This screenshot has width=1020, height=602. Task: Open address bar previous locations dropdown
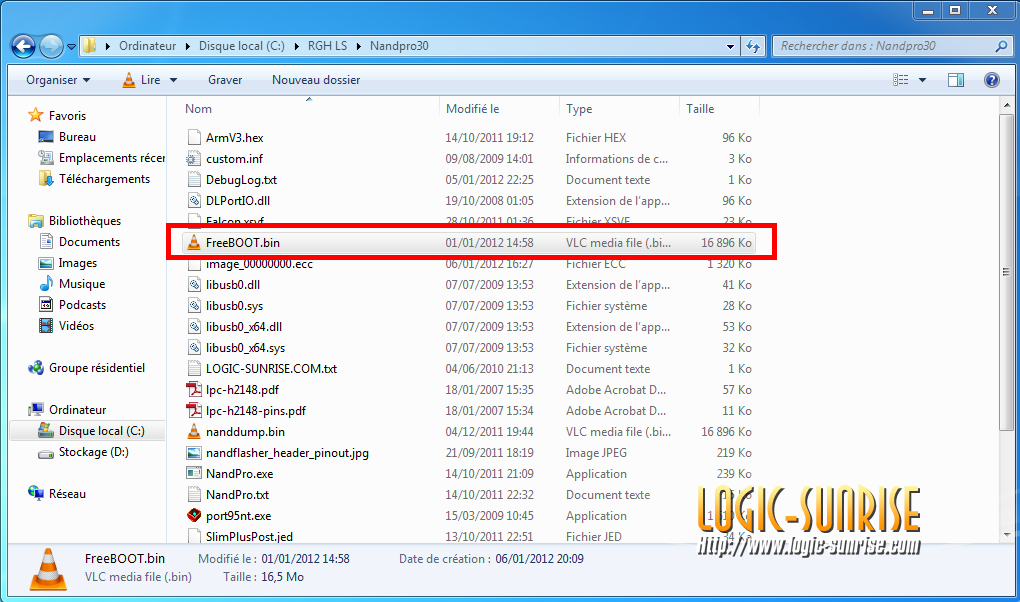pyautogui.click(x=731, y=46)
